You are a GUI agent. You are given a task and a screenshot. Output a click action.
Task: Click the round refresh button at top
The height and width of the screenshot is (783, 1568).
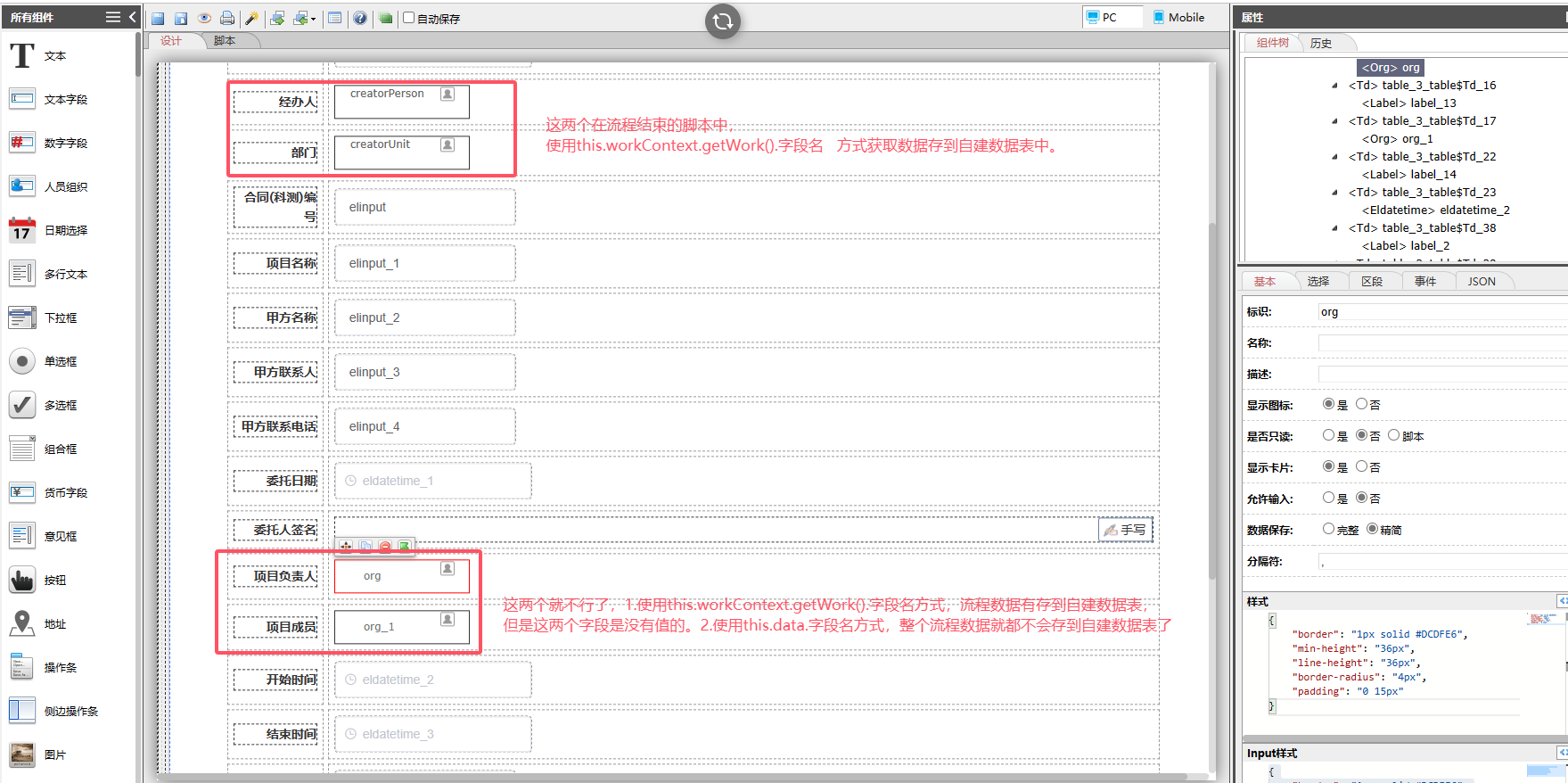pyautogui.click(x=723, y=21)
